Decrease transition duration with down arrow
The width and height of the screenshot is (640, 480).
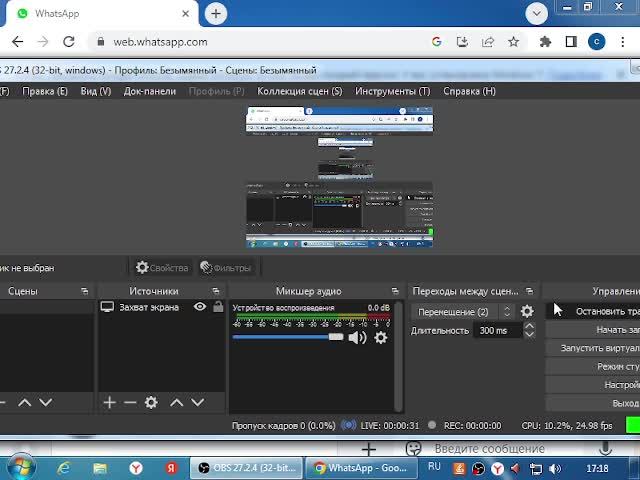[529, 334]
